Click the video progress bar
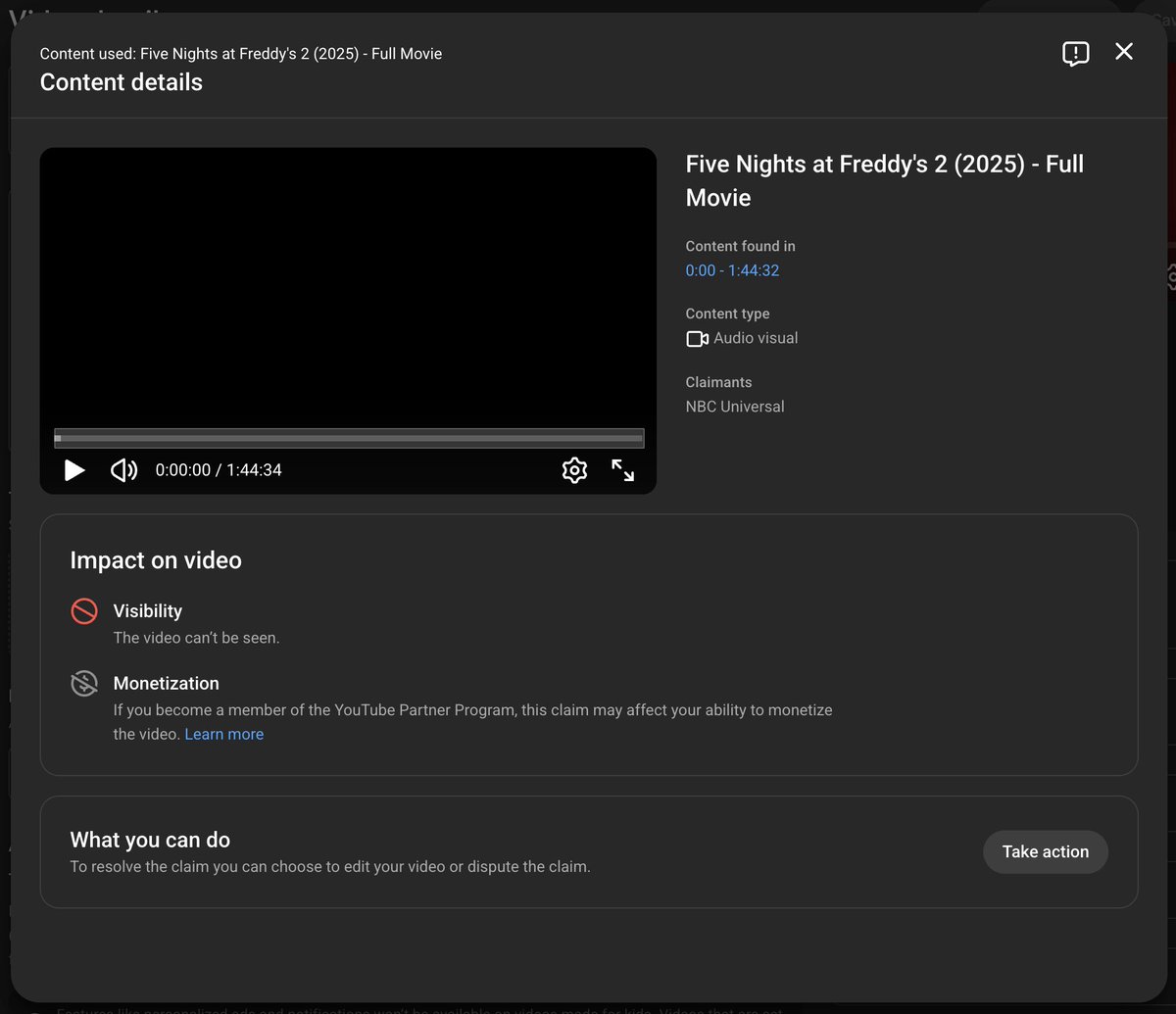This screenshot has width=1176, height=1014. tap(349, 438)
